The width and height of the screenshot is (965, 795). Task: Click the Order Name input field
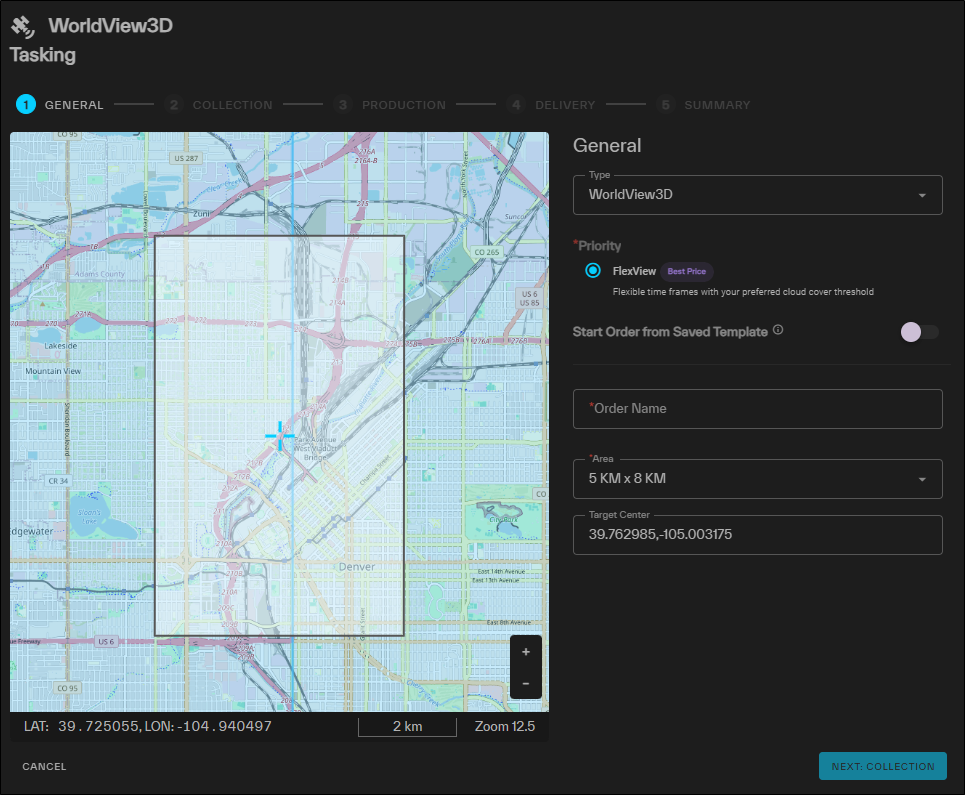758,409
